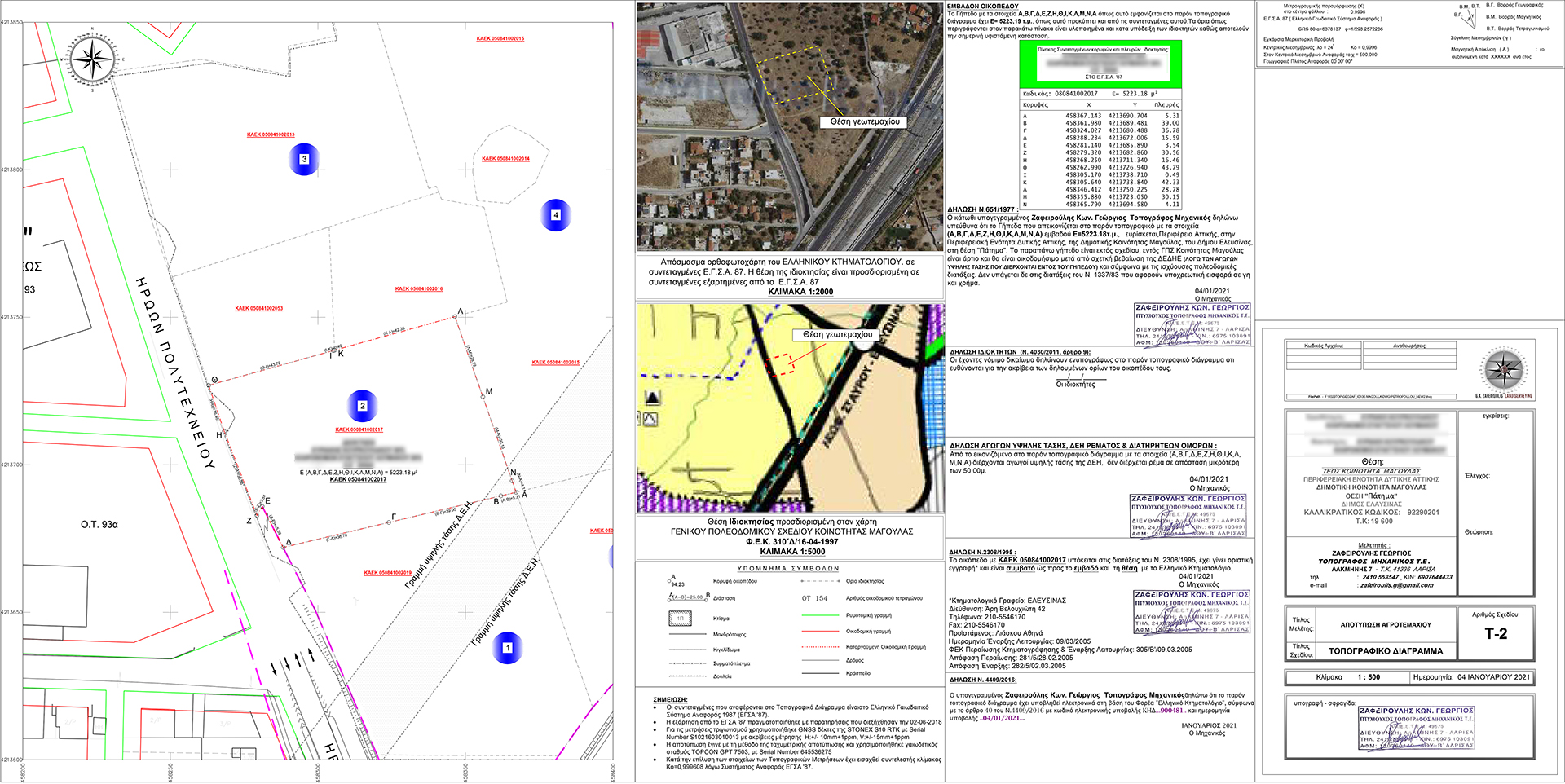The width and height of the screenshot is (1565, 784).
Task: Click the signature stamp in υπογραφή - σφραγίδα box
Action: coord(1417,728)
